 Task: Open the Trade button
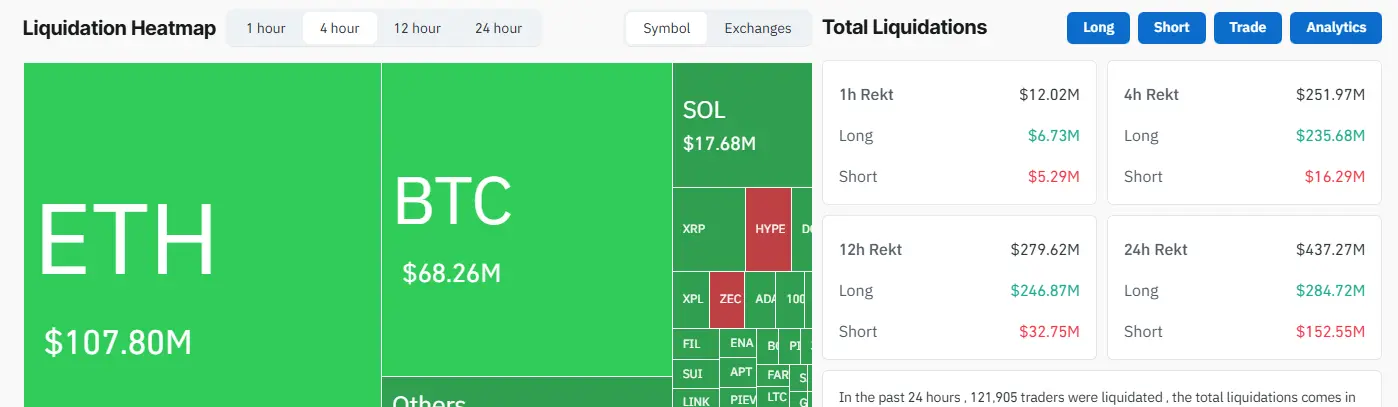pos(1247,28)
